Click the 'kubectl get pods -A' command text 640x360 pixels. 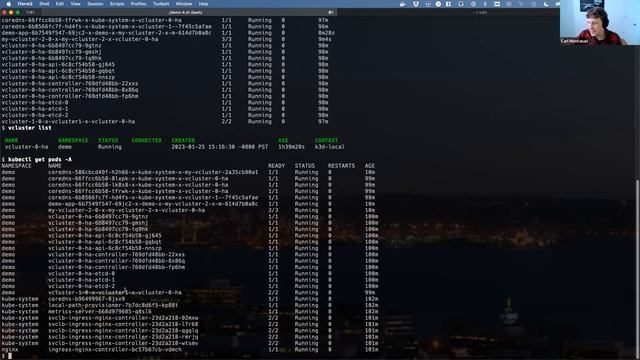tap(40, 159)
